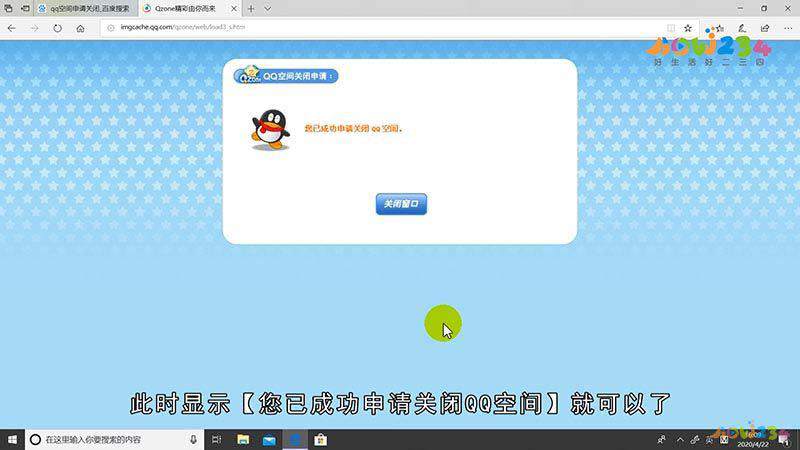Open the favorites hub icon
This screenshot has height=450, width=800.
pos(719,29)
